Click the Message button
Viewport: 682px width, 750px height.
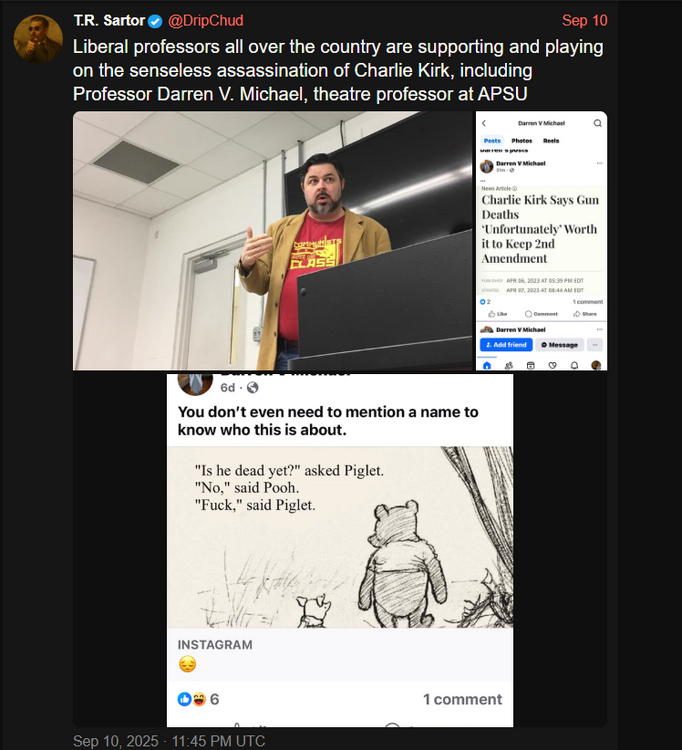(560, 345)
